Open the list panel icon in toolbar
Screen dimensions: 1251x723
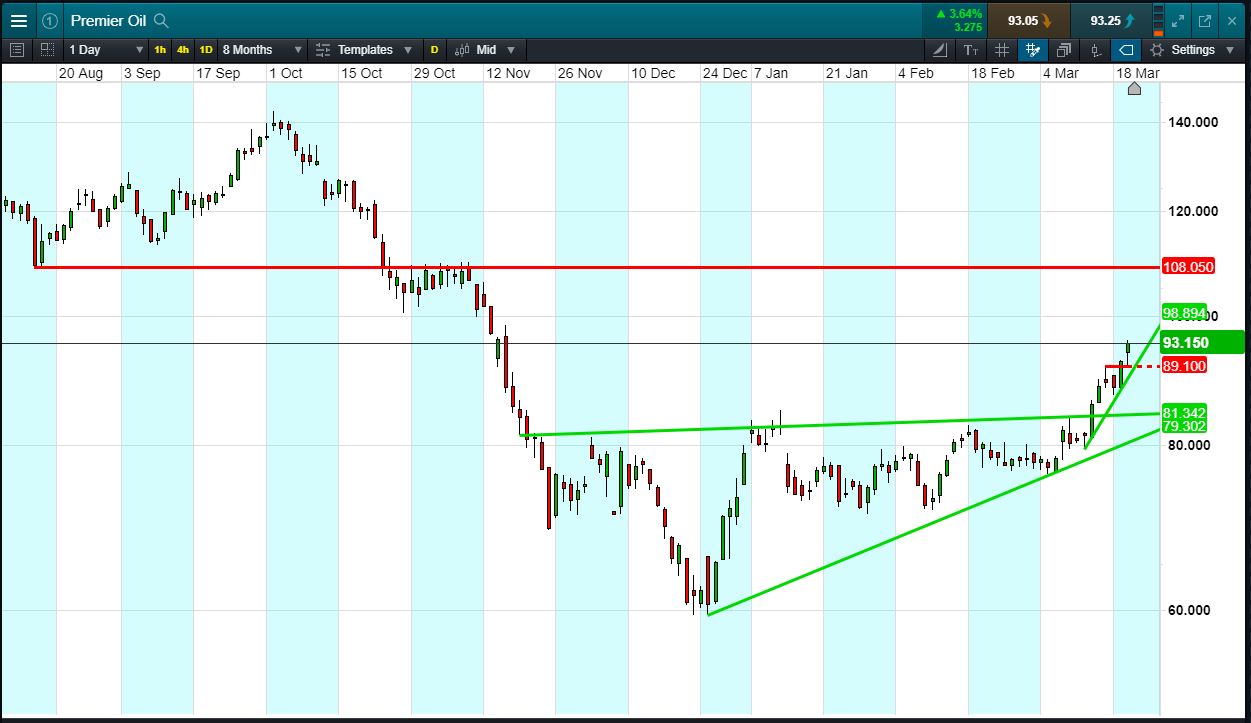coord(17,49)
